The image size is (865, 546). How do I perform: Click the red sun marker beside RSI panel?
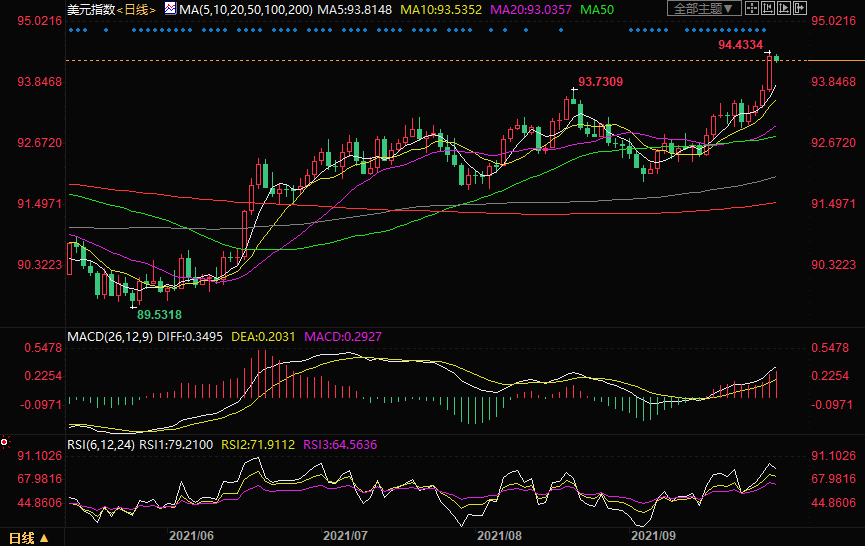coord(4,442)
